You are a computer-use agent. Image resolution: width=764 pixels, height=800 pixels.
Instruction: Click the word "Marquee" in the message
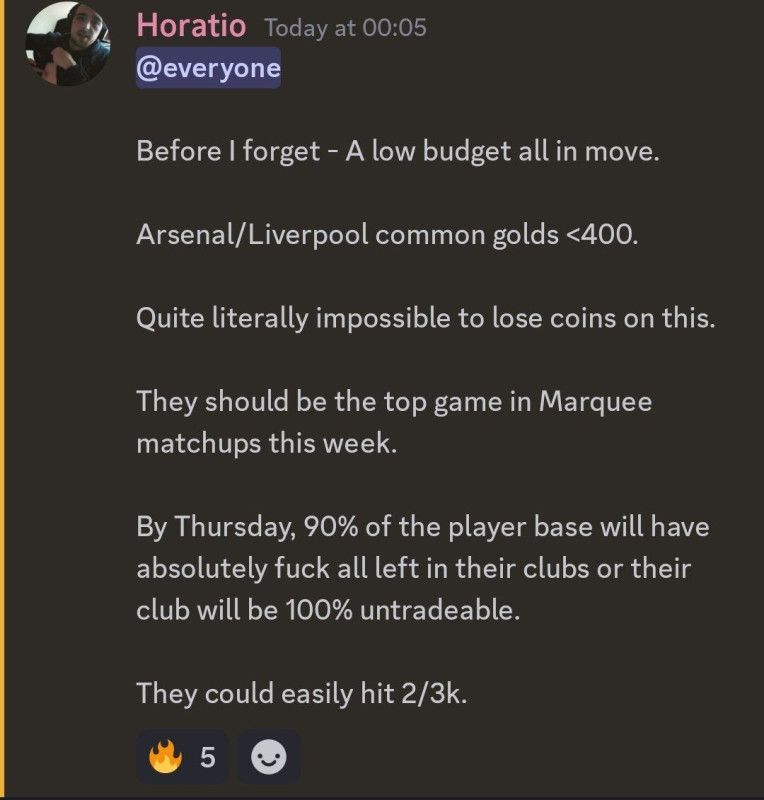point(596,402)
